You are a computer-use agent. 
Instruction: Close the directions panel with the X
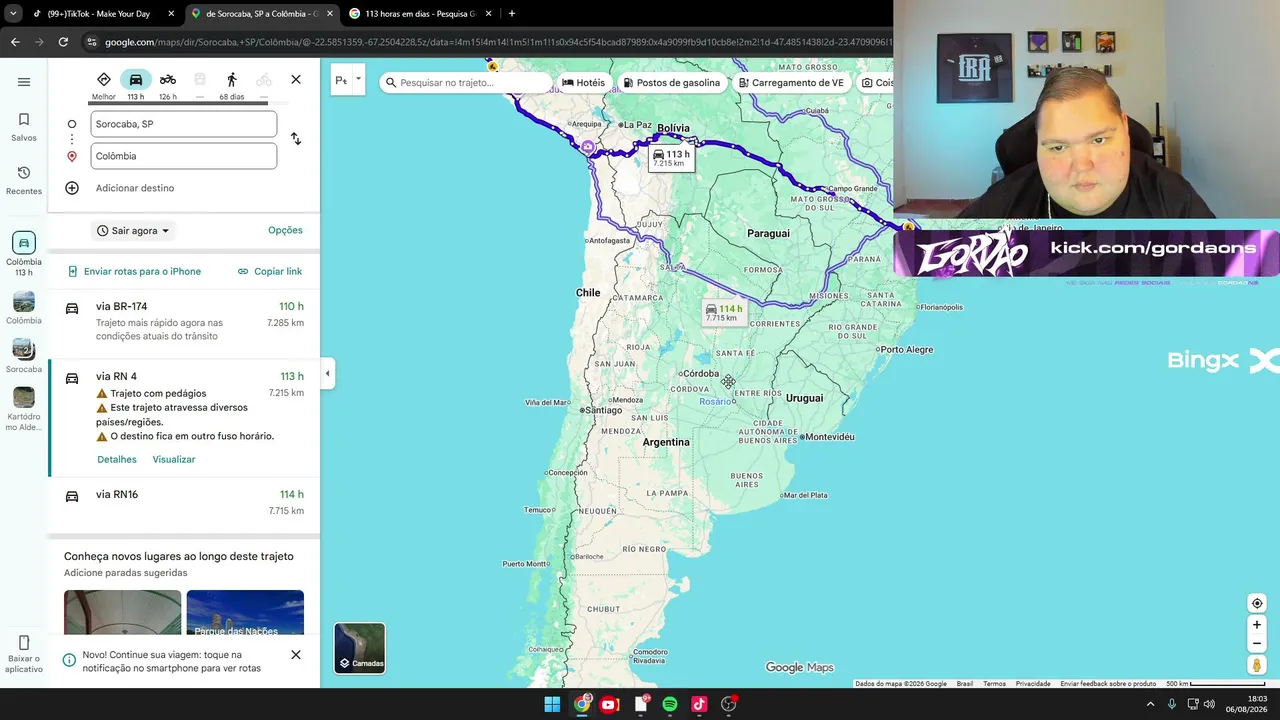[x=296, y=80]
